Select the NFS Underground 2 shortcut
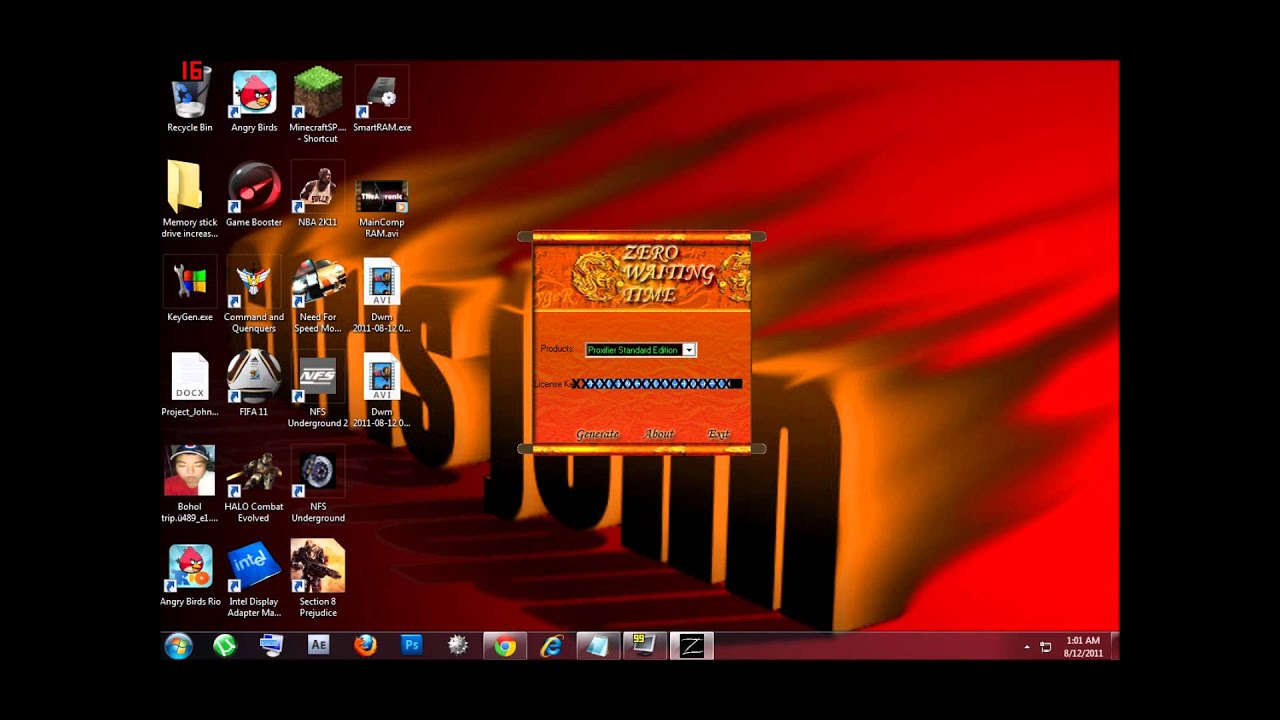 [317, 388]
